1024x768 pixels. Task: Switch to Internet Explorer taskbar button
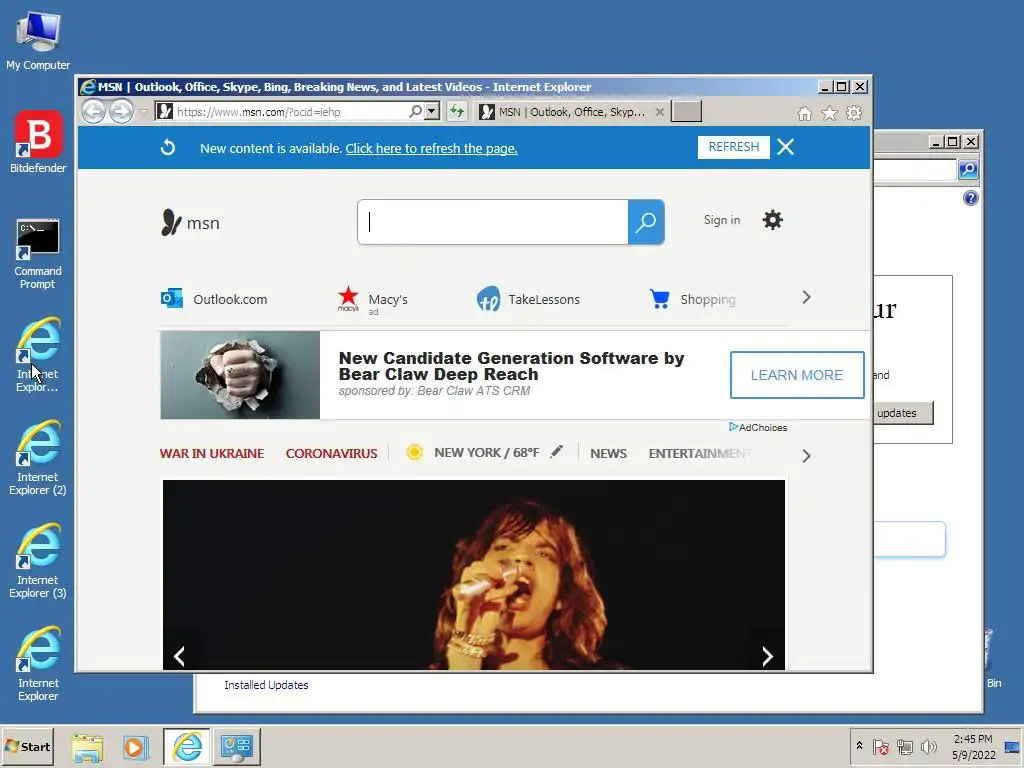[x=187, y=746]
